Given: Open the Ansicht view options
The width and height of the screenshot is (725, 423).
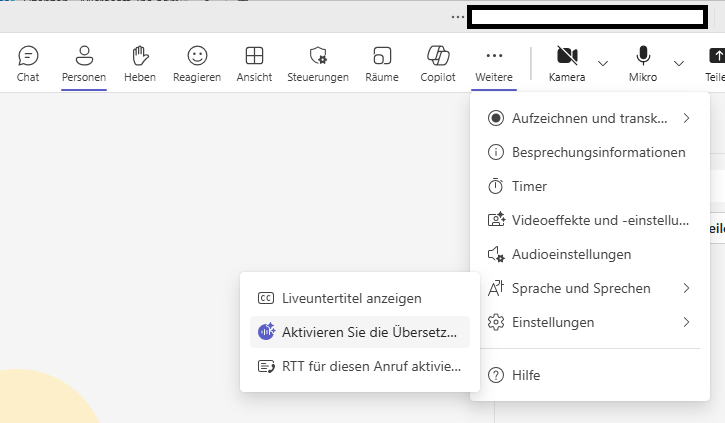Looking at the screenshot, I should click(x=254, y=64).
